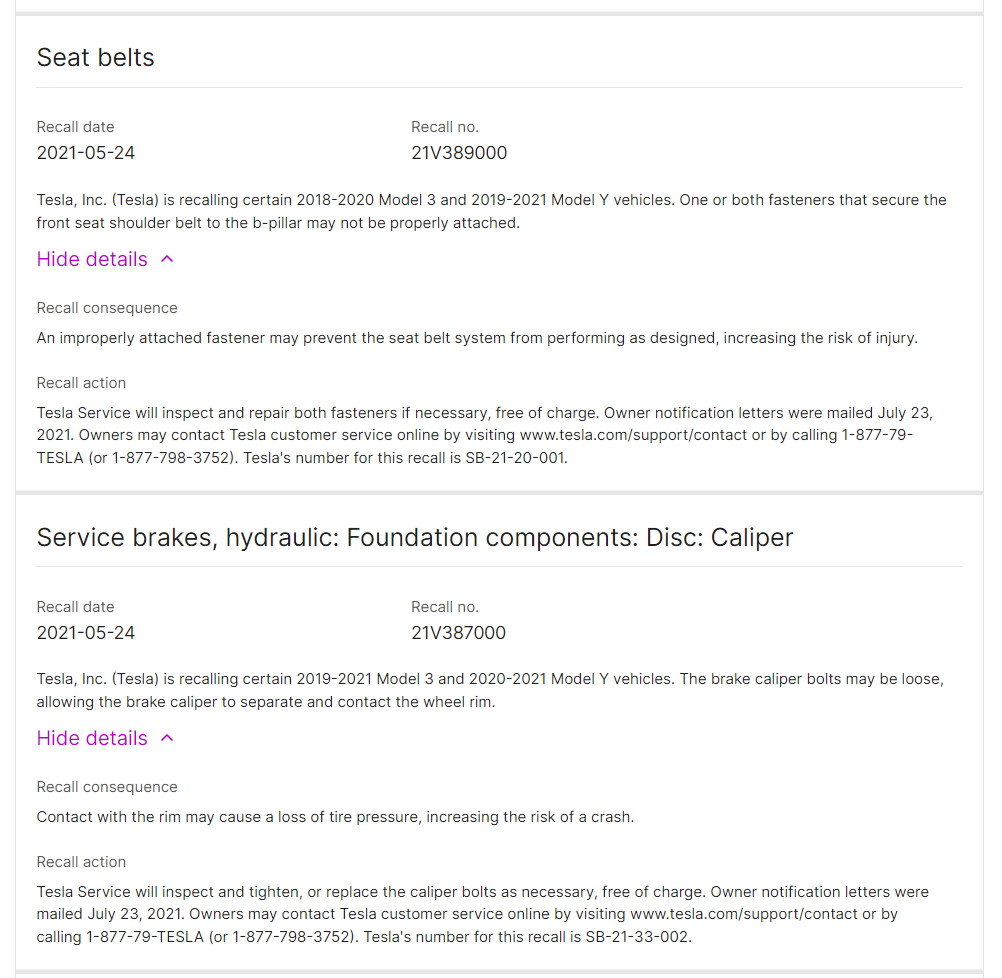Click Recall consequence label under Seat belts
Image resolution: width=1002 pixels, height=978 pixels.
107,308
